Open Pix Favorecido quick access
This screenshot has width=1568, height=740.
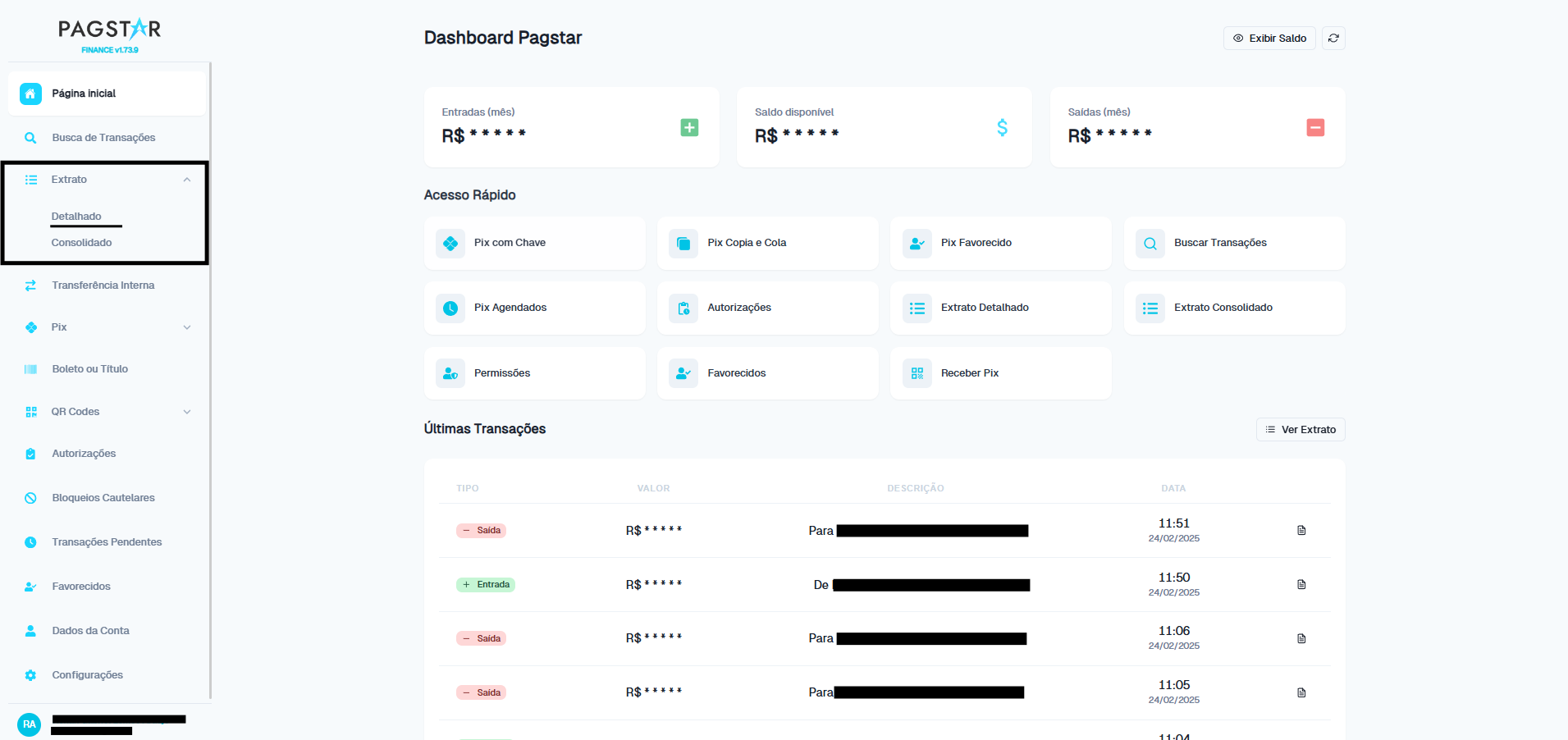tap(1001, 243)
